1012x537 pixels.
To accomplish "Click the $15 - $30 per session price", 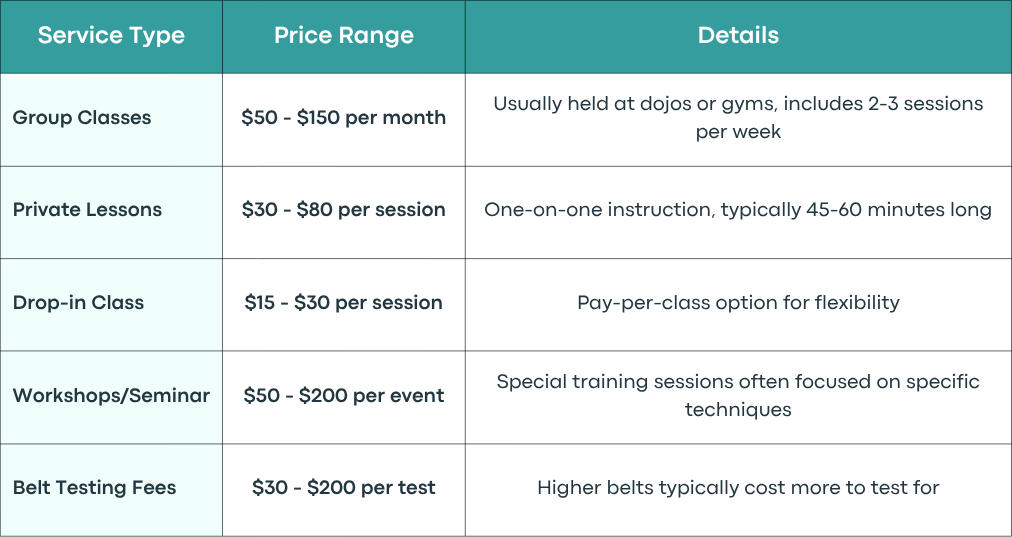I will click(344, 303).
